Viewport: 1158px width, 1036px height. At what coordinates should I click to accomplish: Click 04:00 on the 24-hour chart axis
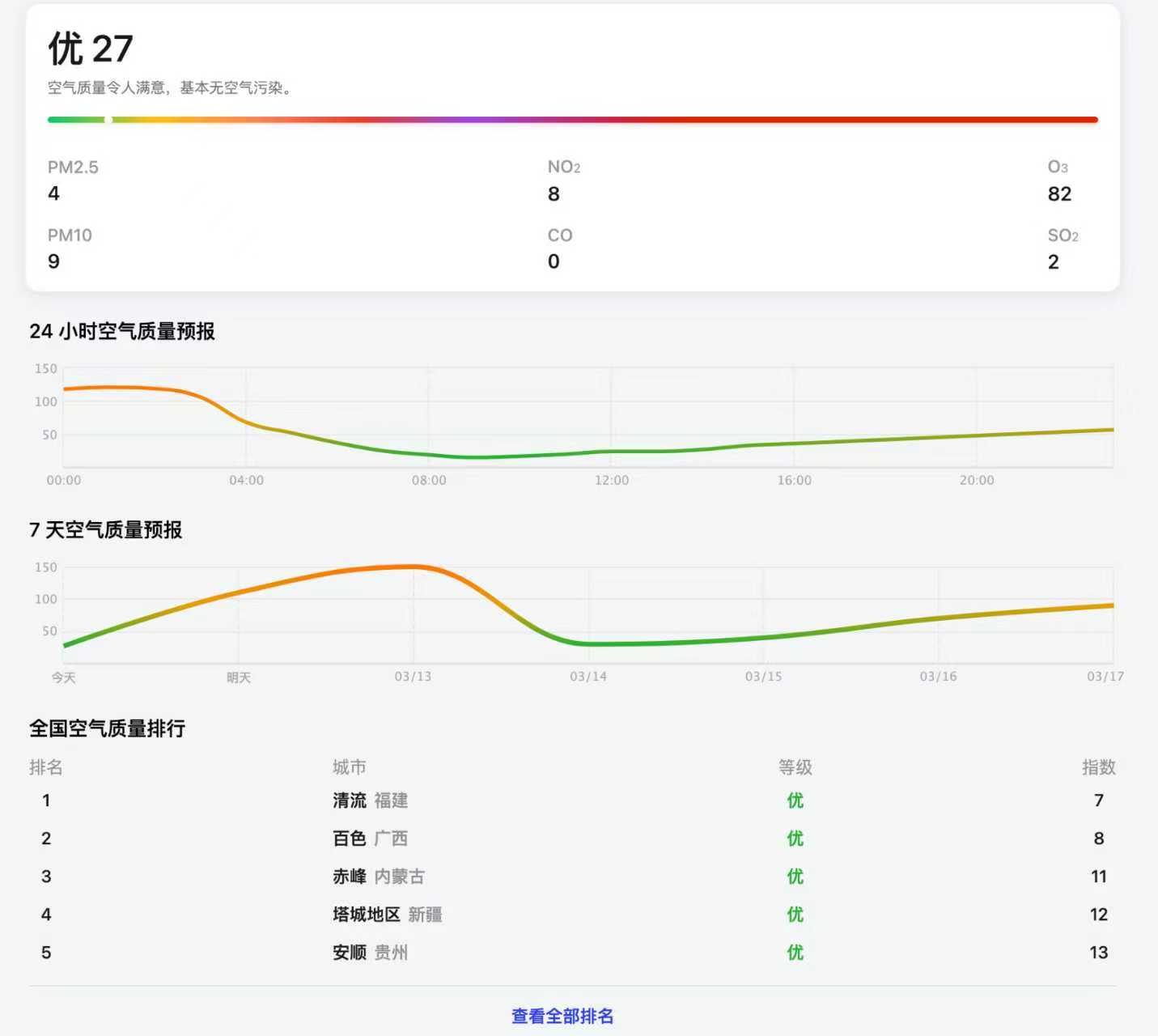tap(246, 480)
